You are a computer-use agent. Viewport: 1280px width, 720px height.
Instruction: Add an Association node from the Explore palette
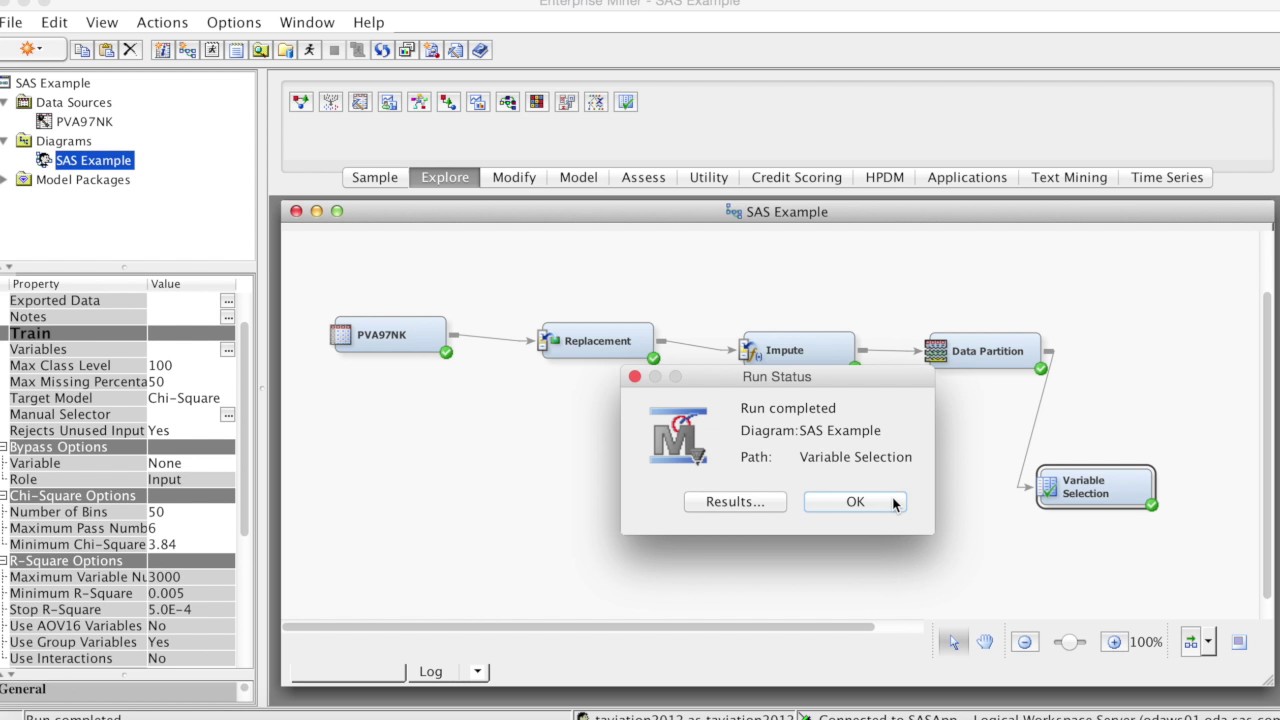pyautogui.click(x=301, y=102)
